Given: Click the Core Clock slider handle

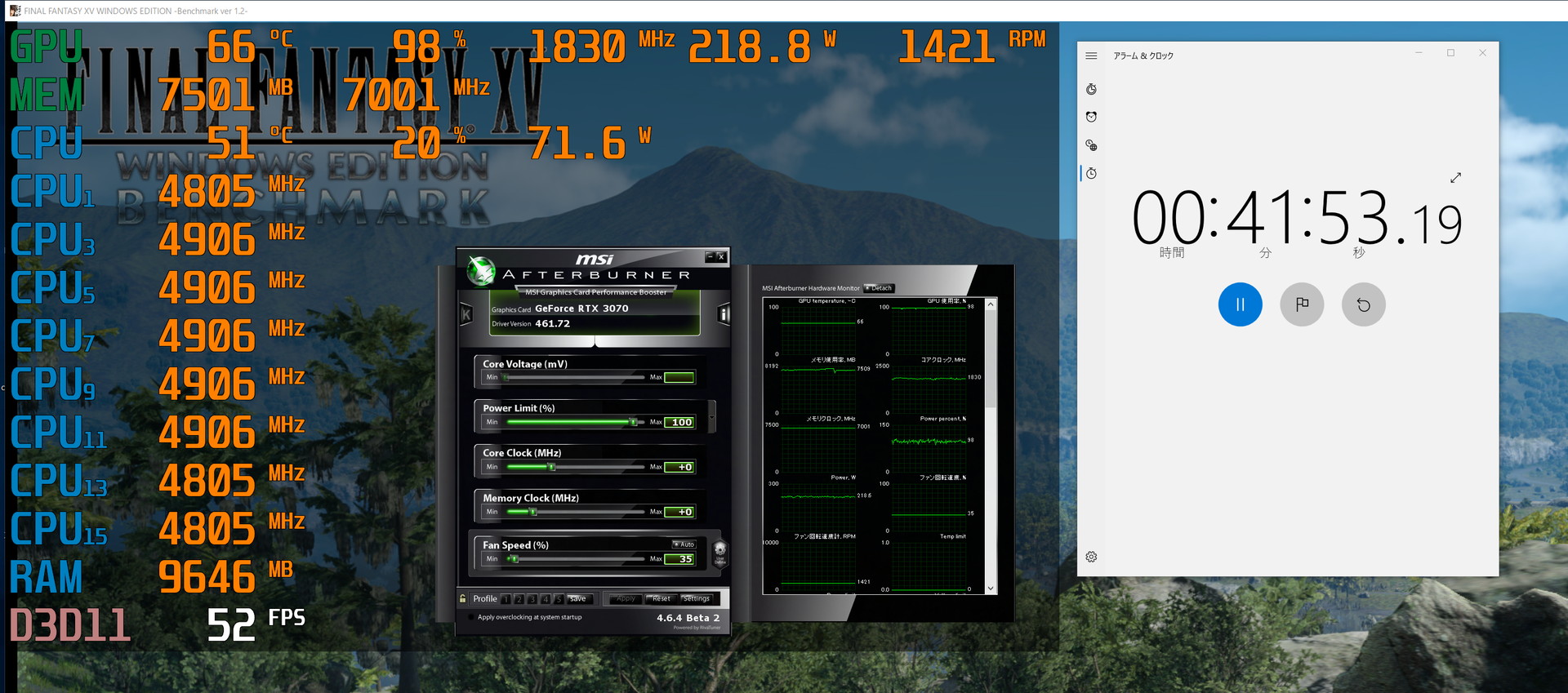Looking at the screenshot, I should coord(552,467).
